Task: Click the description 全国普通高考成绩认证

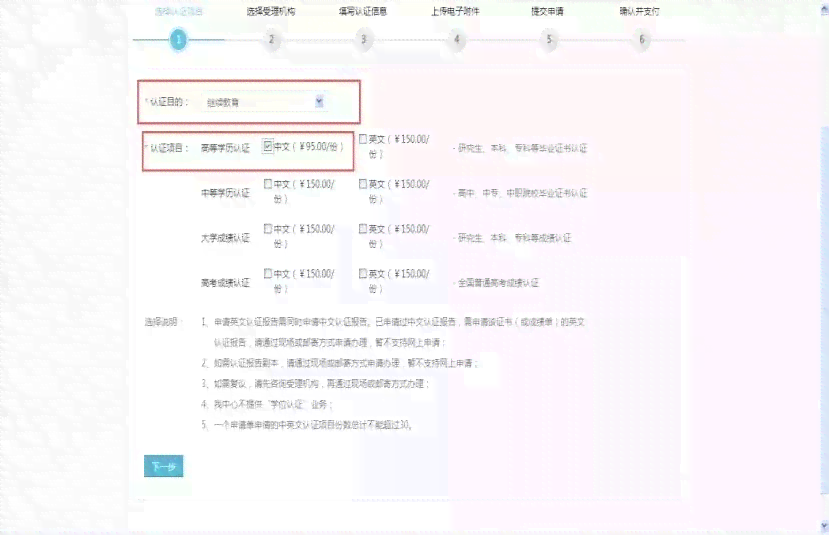Action: 496,283
